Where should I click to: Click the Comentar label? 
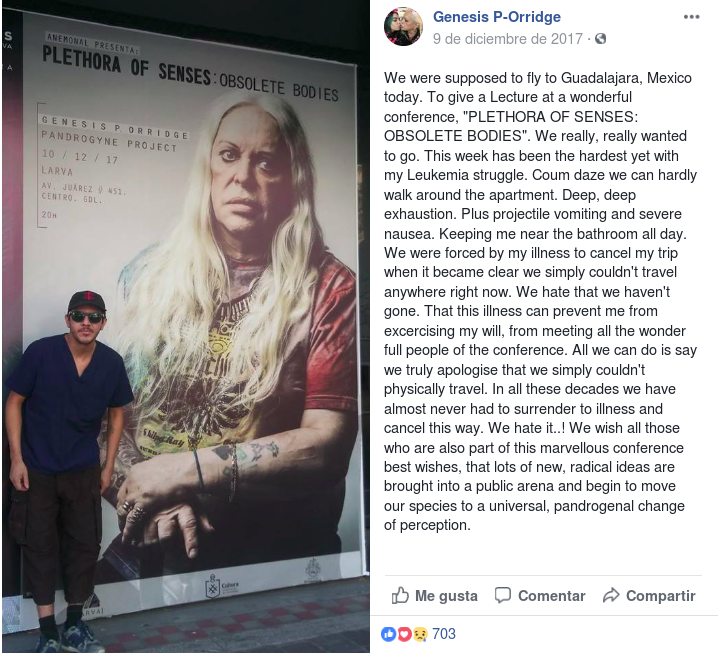tap(551, 596)
